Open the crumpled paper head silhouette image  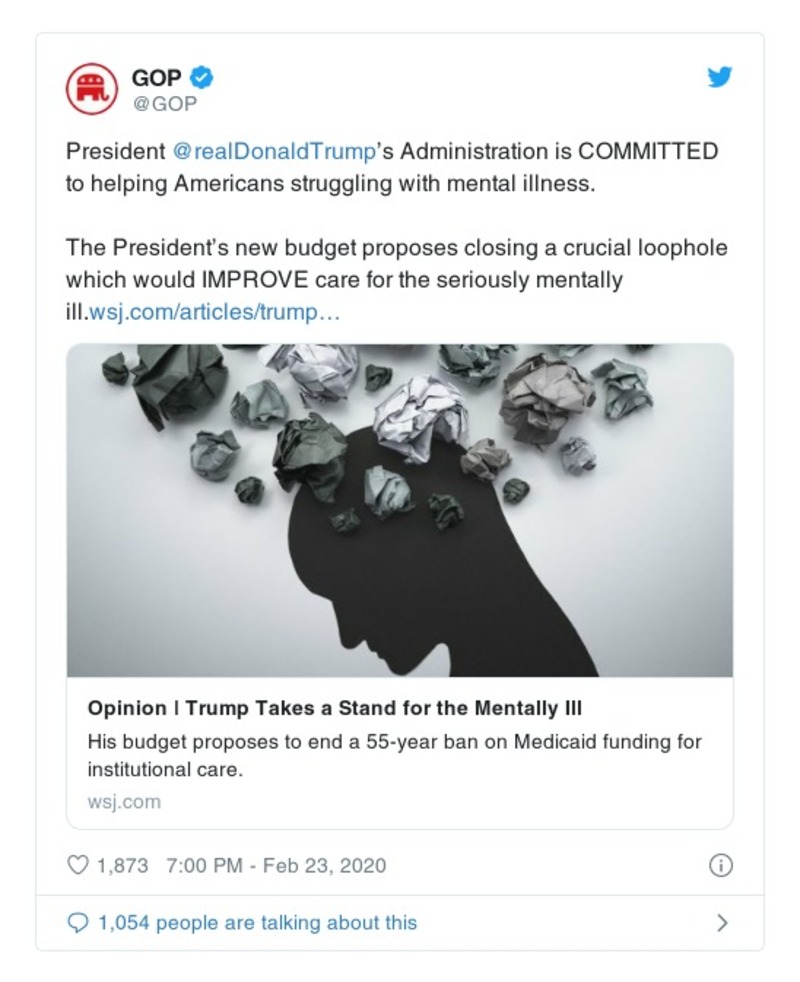point(399,510)
